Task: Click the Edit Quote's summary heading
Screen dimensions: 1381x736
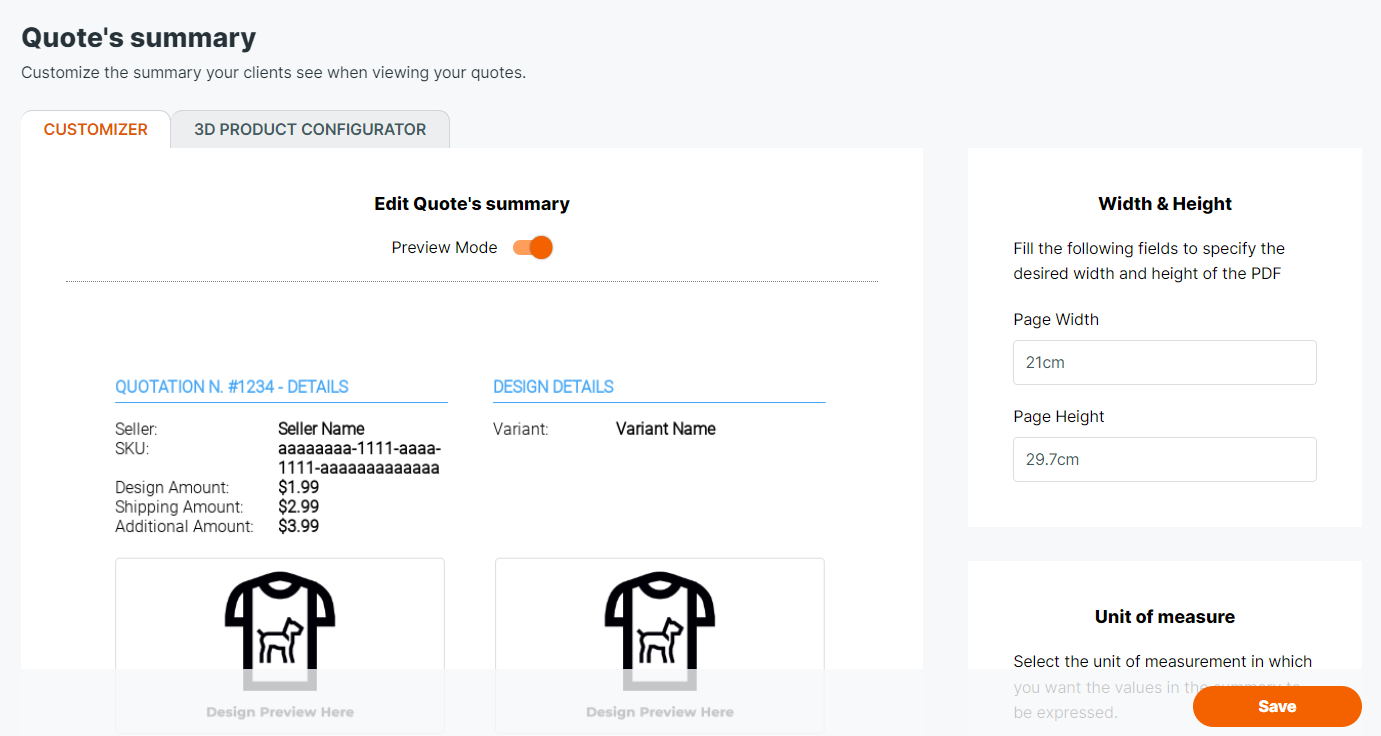Action: pyautogui.click(x=472, y=203)
